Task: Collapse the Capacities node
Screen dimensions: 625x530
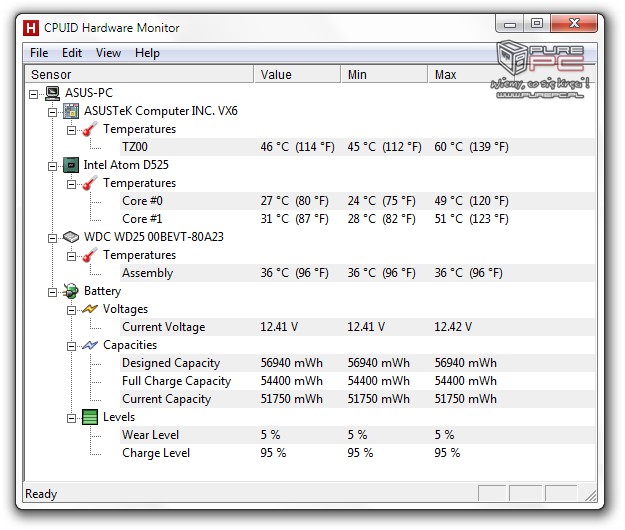Action: coord(71,346)
